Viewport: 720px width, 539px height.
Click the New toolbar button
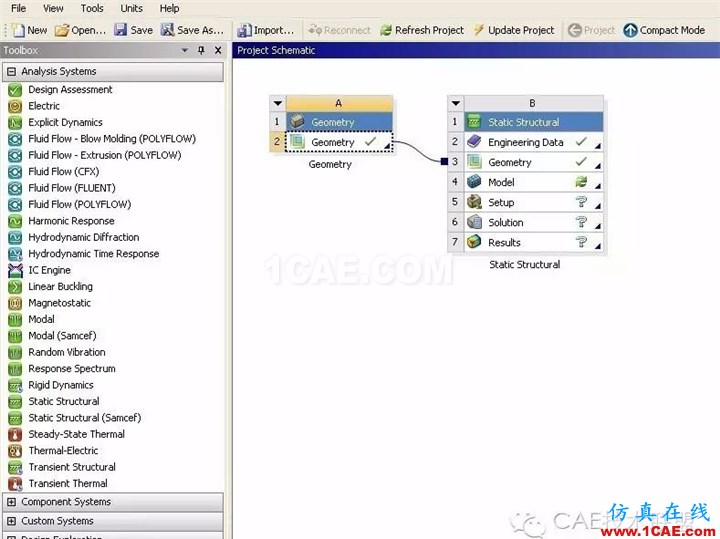(x=30, y=30)
